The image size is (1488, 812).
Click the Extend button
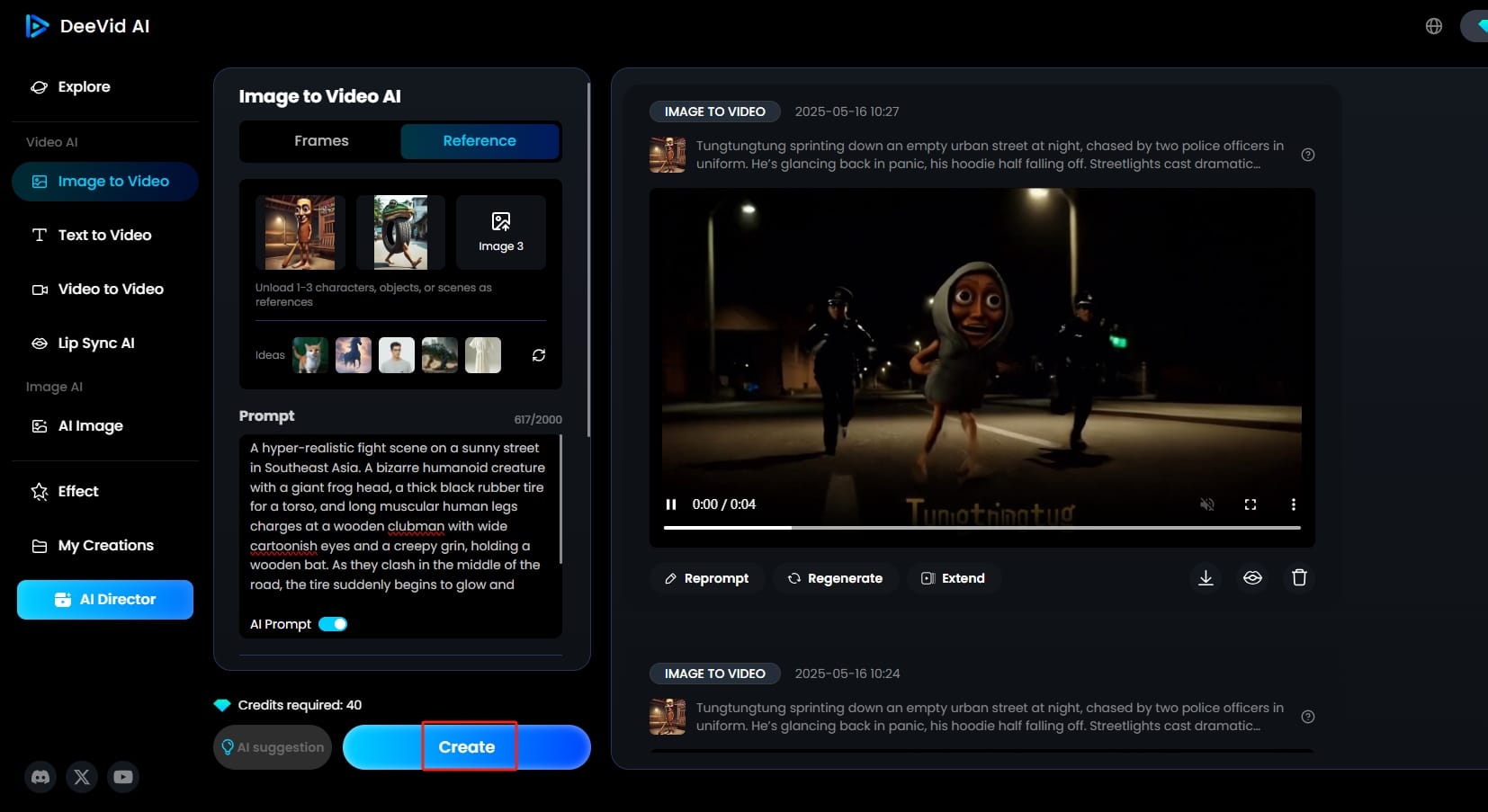(954, 578)
